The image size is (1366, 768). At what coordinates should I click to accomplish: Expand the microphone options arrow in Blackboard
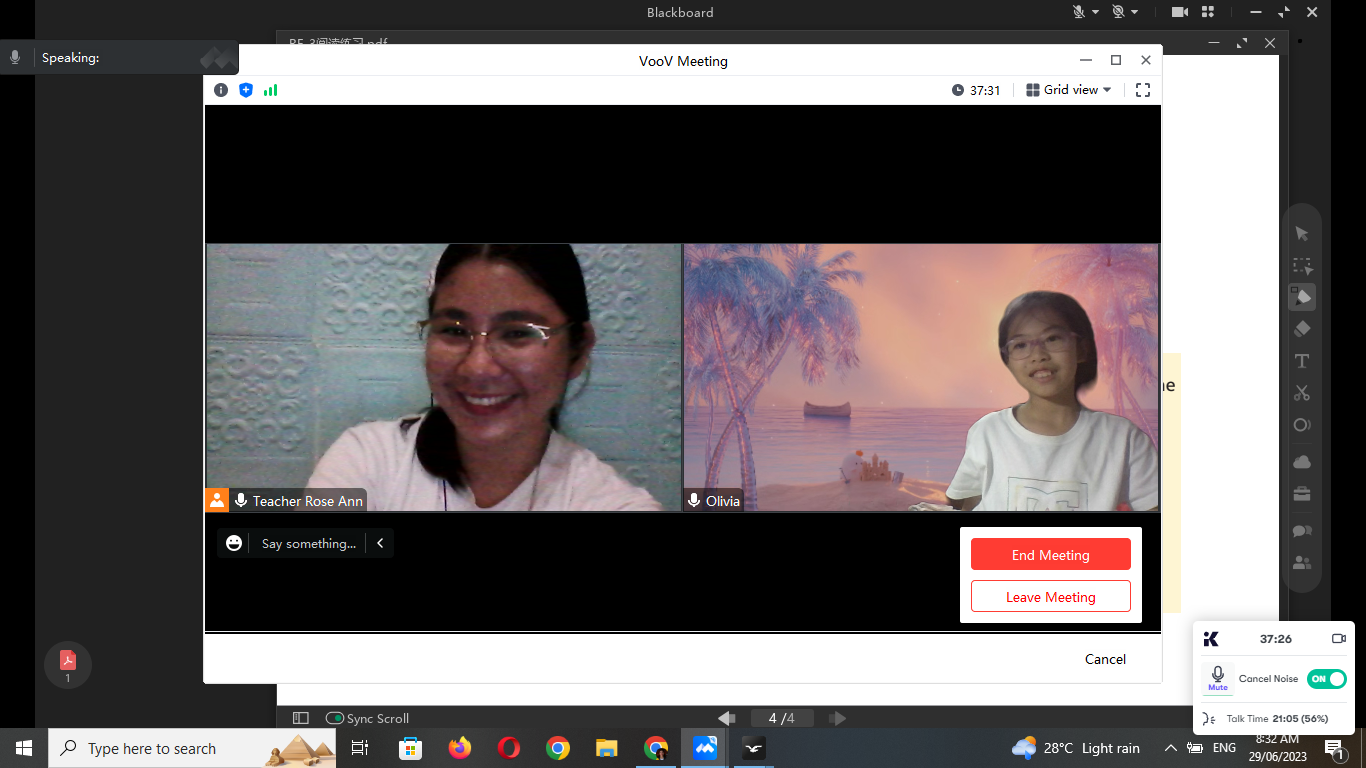coord(1096,12)
